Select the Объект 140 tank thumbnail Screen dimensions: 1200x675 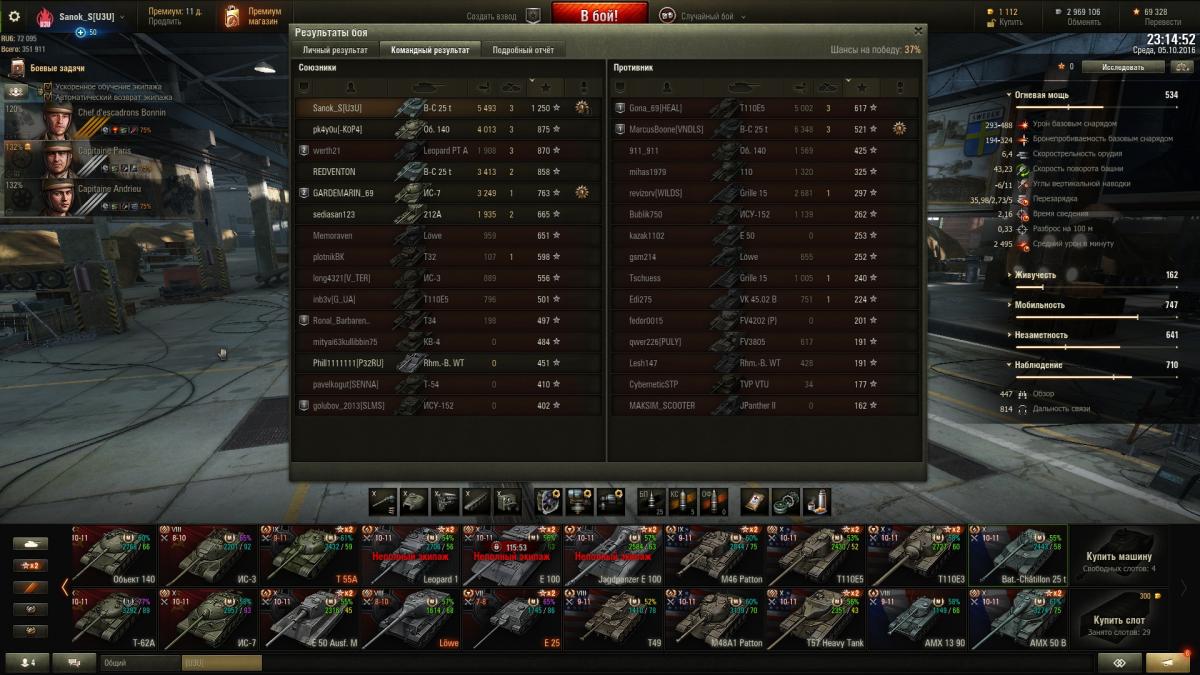tap(115, 555)
